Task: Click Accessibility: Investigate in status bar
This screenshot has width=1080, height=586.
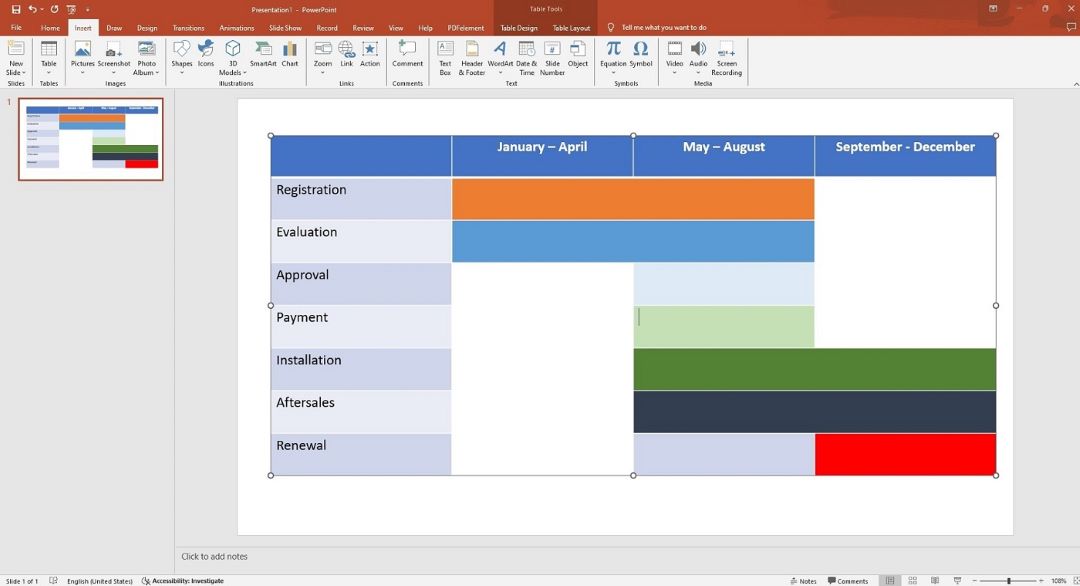Action: click(x=183, y=581)
